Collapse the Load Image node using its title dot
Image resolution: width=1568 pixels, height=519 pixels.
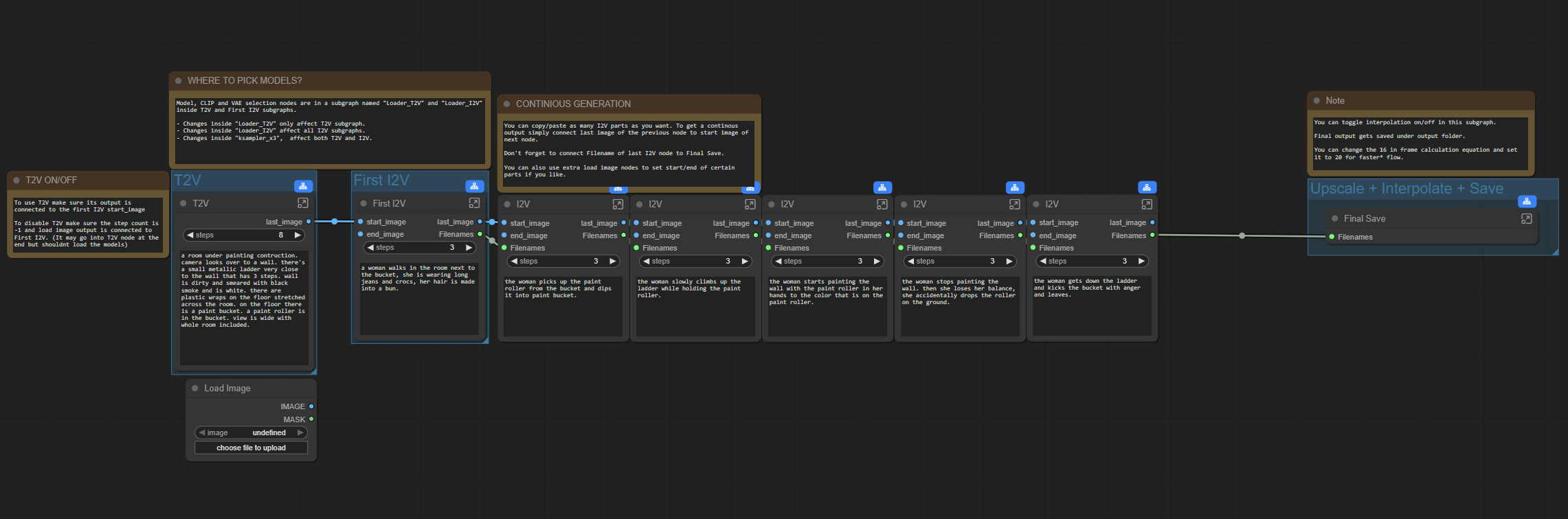click(195, 389)
